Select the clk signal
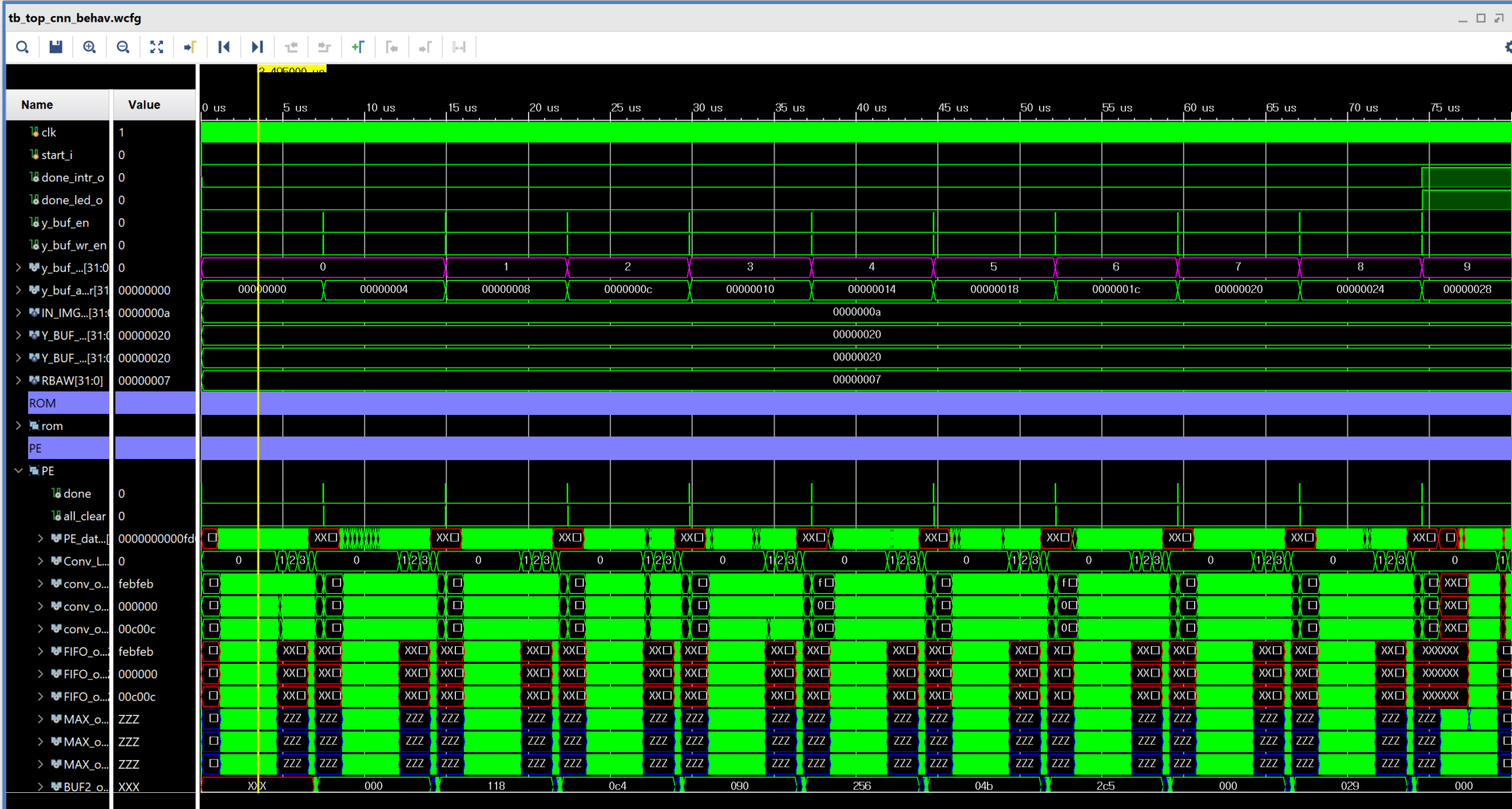 (x=49, y=132)
